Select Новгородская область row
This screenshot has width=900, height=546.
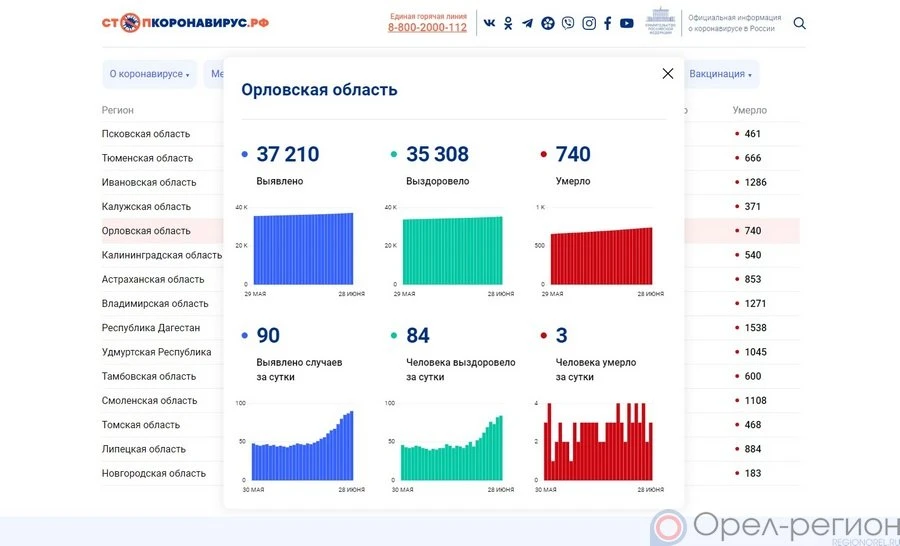click(x=154, y=474)
